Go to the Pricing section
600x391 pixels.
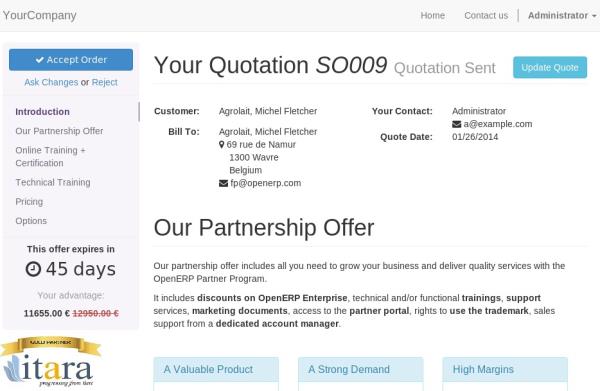(x=29, y=202)
